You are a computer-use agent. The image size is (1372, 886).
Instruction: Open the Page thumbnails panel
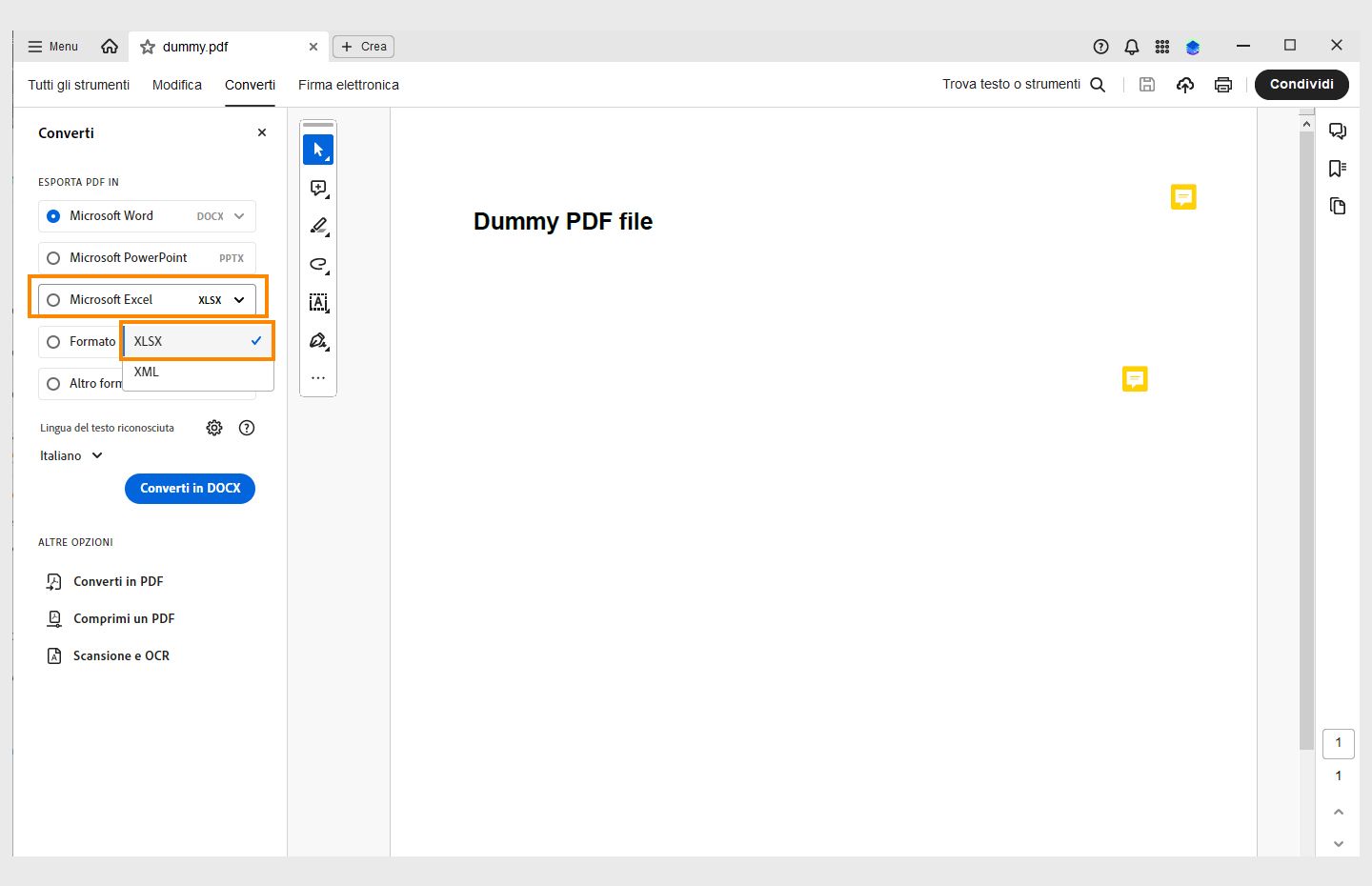(x=1338, y=206)
